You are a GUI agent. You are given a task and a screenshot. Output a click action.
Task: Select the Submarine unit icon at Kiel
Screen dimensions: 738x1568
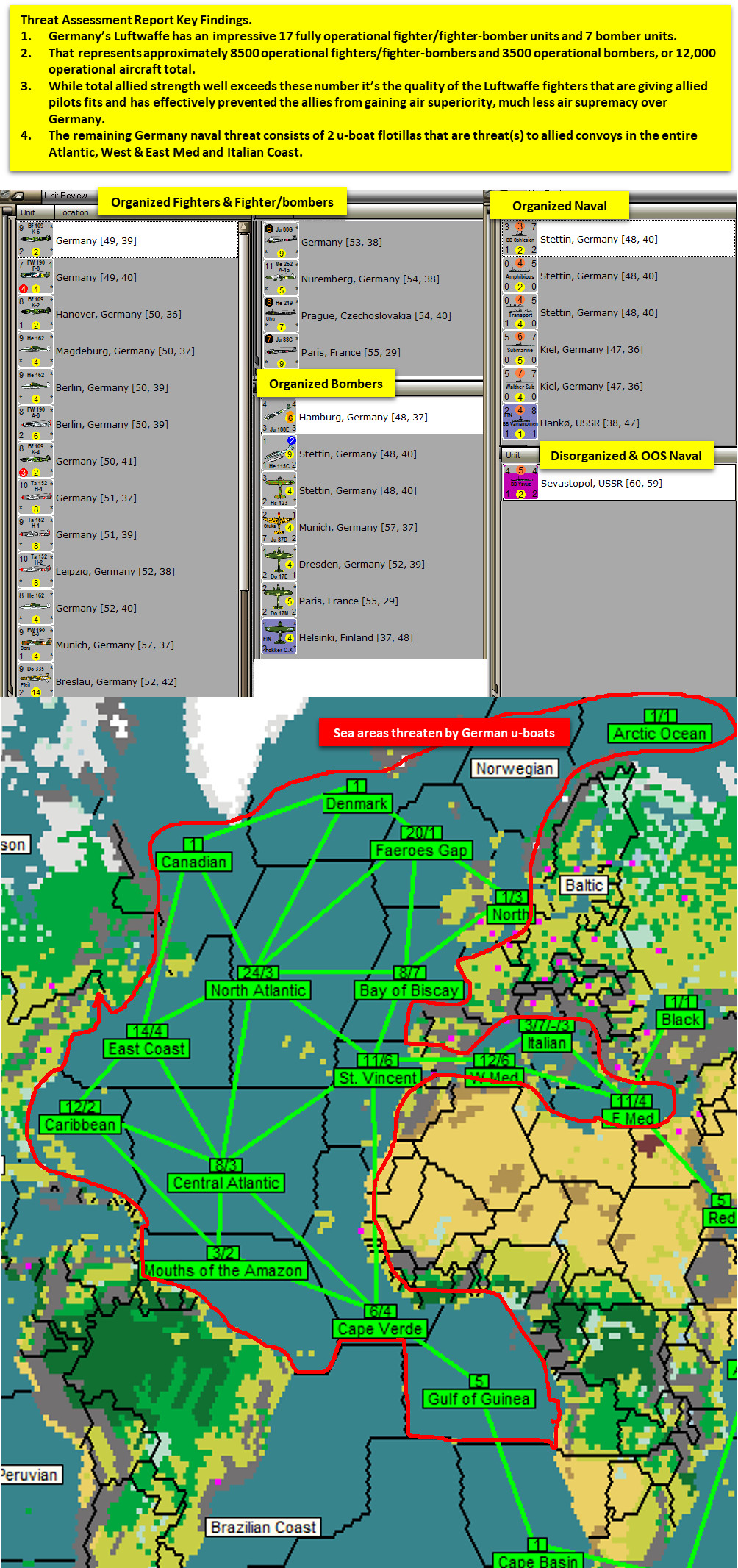point(520,348)
